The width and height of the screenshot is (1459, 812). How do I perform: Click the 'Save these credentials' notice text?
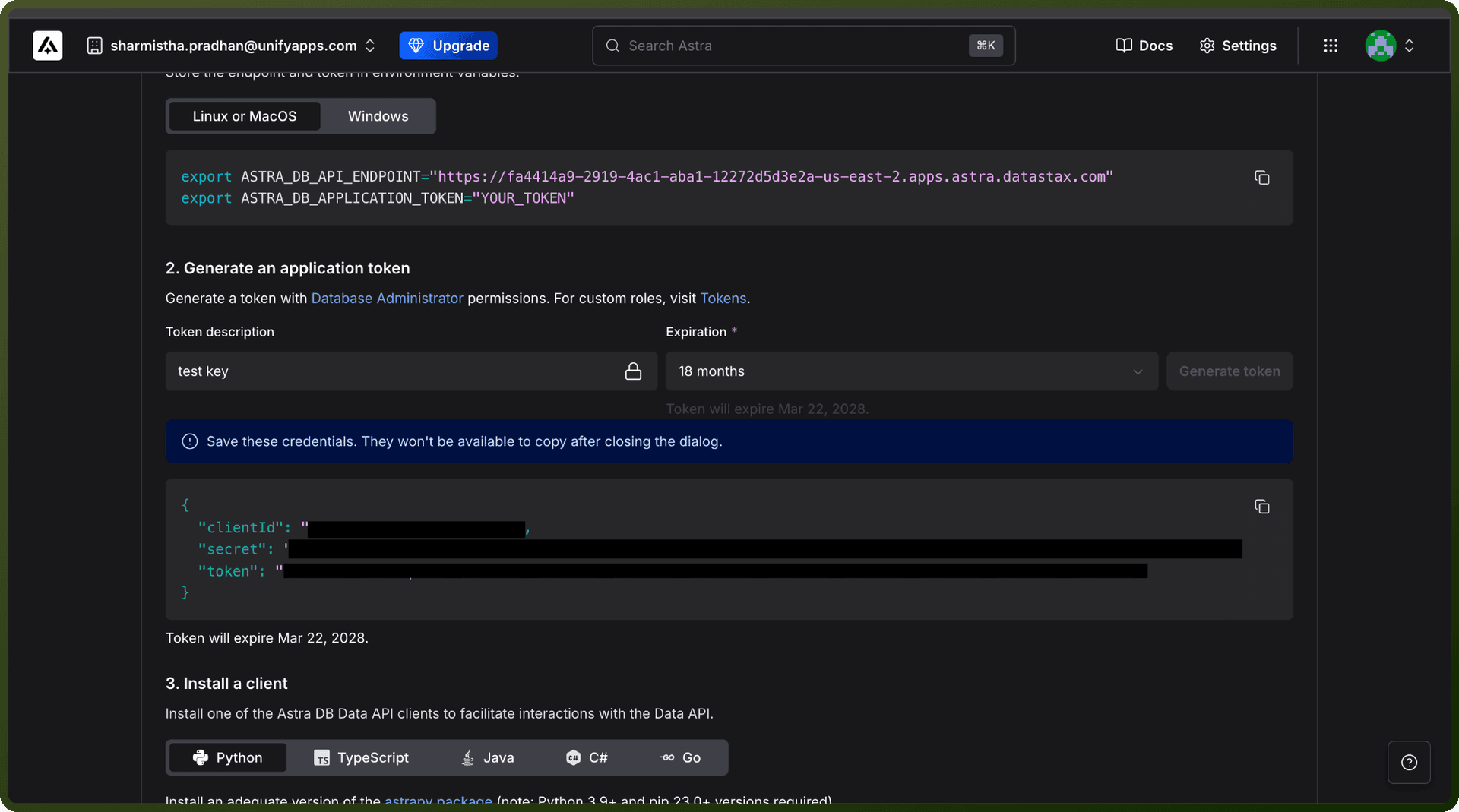pos(464,441)
